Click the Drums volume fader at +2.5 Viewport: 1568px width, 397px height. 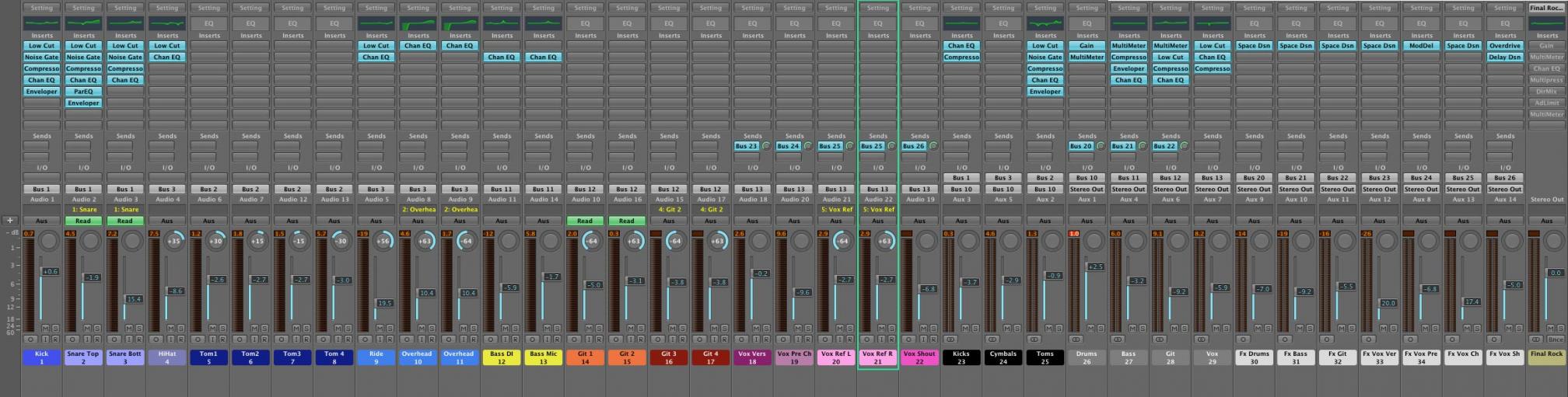tap(1095, 267)
